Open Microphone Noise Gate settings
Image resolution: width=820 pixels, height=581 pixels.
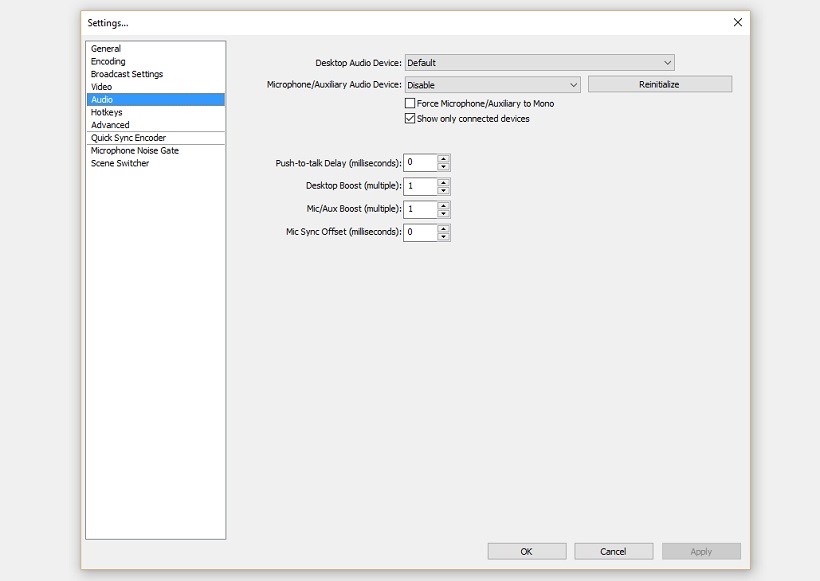tap(155, 151)
